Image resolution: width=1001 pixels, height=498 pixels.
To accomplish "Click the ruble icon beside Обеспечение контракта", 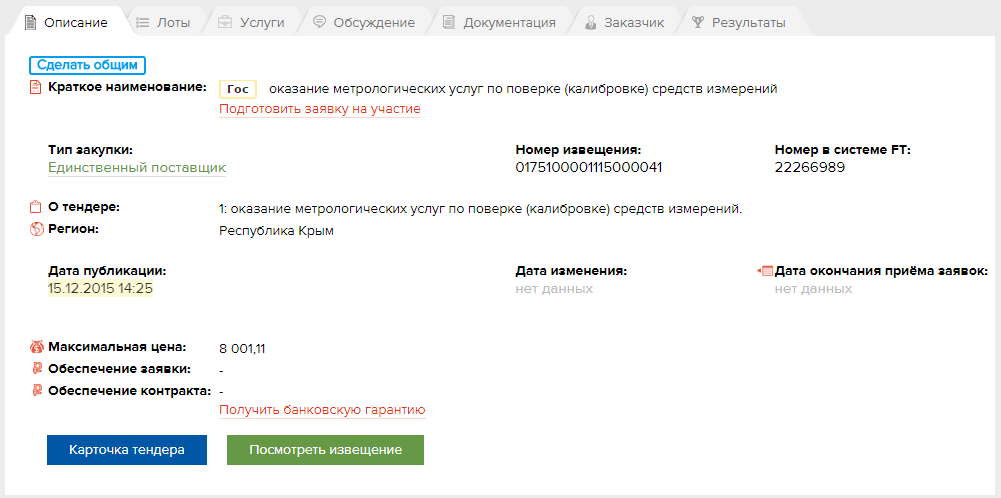I will [x=36, y=389].
